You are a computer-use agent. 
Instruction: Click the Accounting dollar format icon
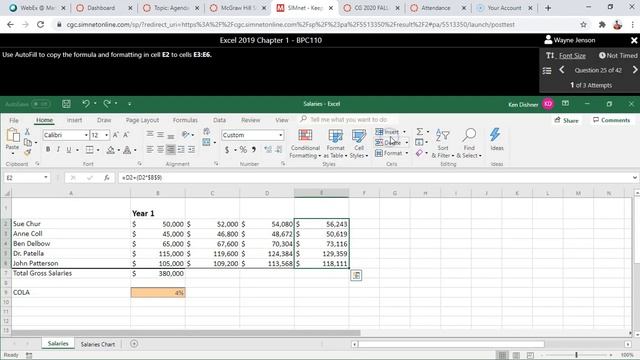coord(227,150)
